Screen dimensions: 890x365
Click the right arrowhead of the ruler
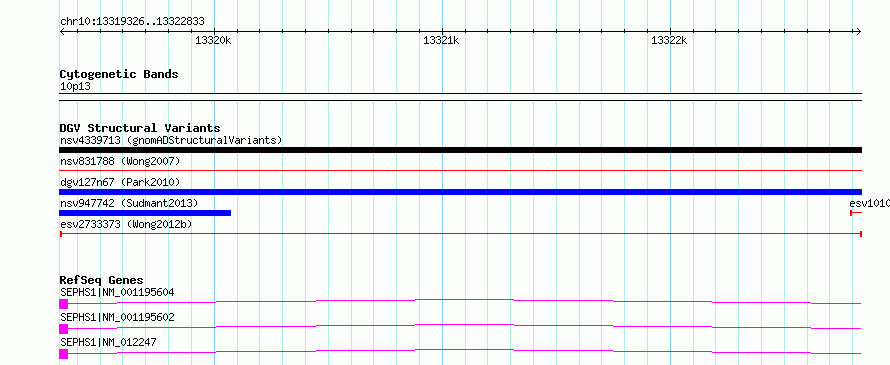click(859, 31)
